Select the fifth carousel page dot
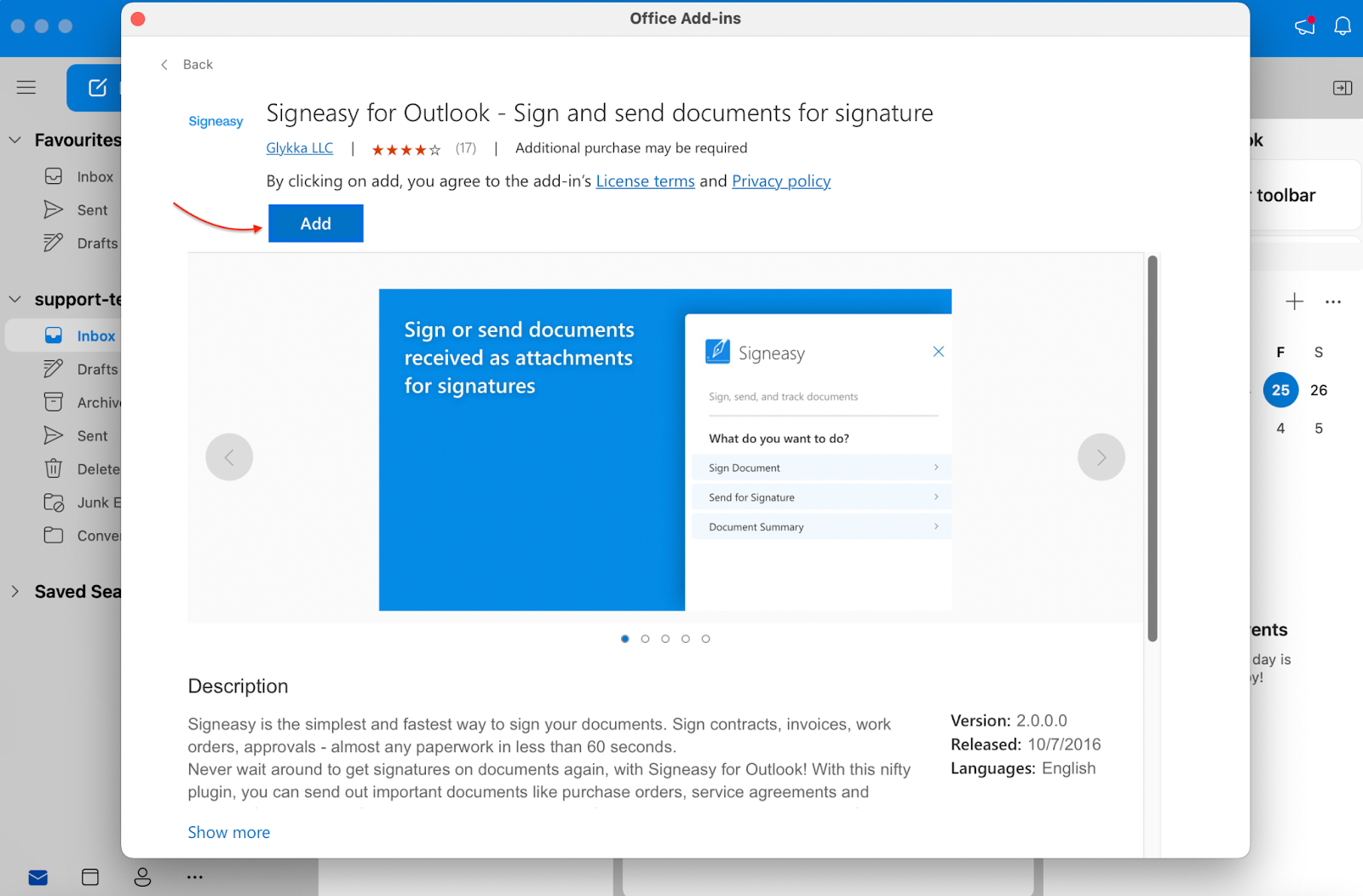 [705, 639]
